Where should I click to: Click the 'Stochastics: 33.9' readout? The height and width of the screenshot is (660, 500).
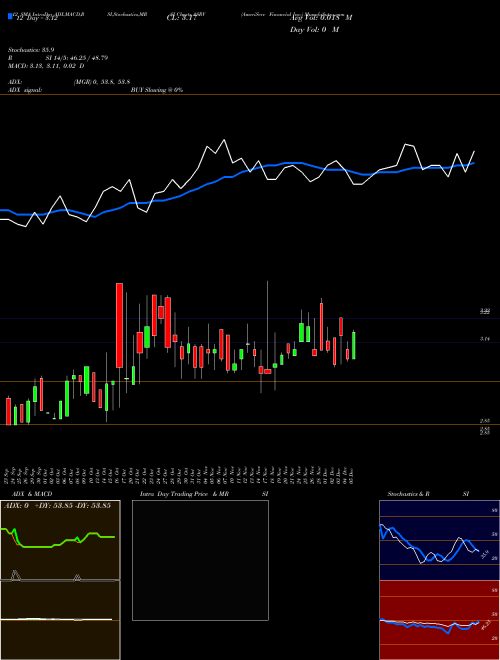point(29,50)
